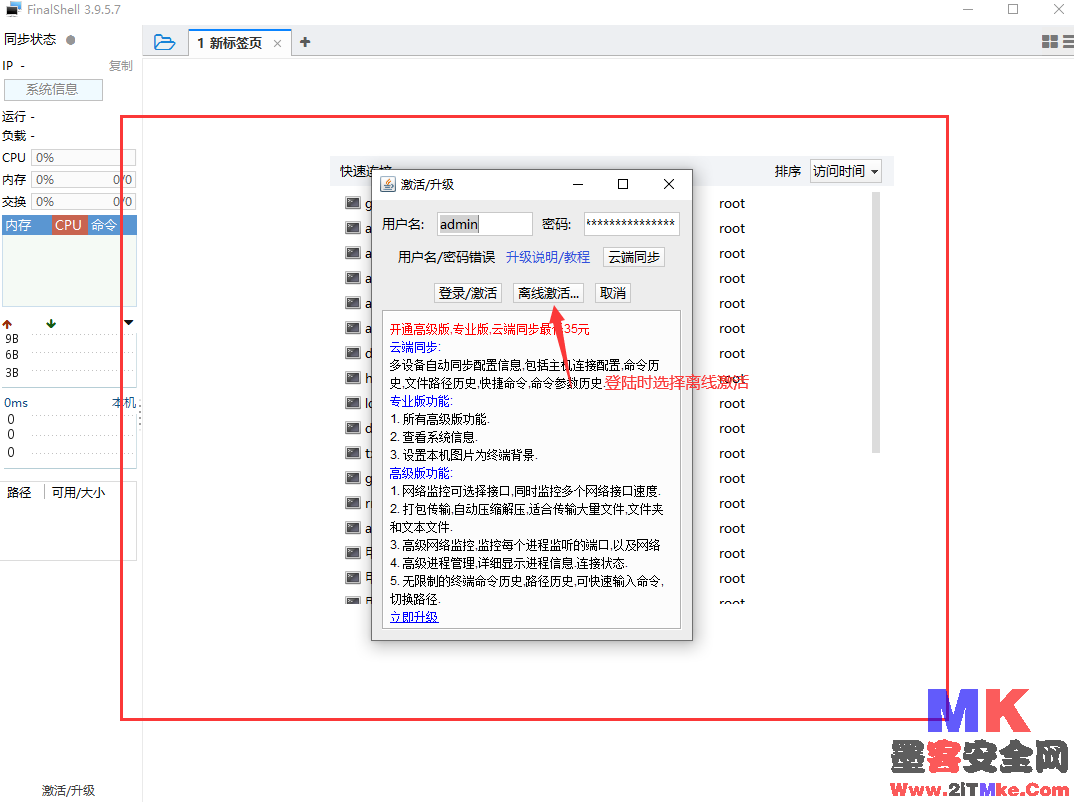The image size is (1074, 802).
Task: Open 系统信息 in the sidebar
Action: pyautogui.click(x=53, y=90)
